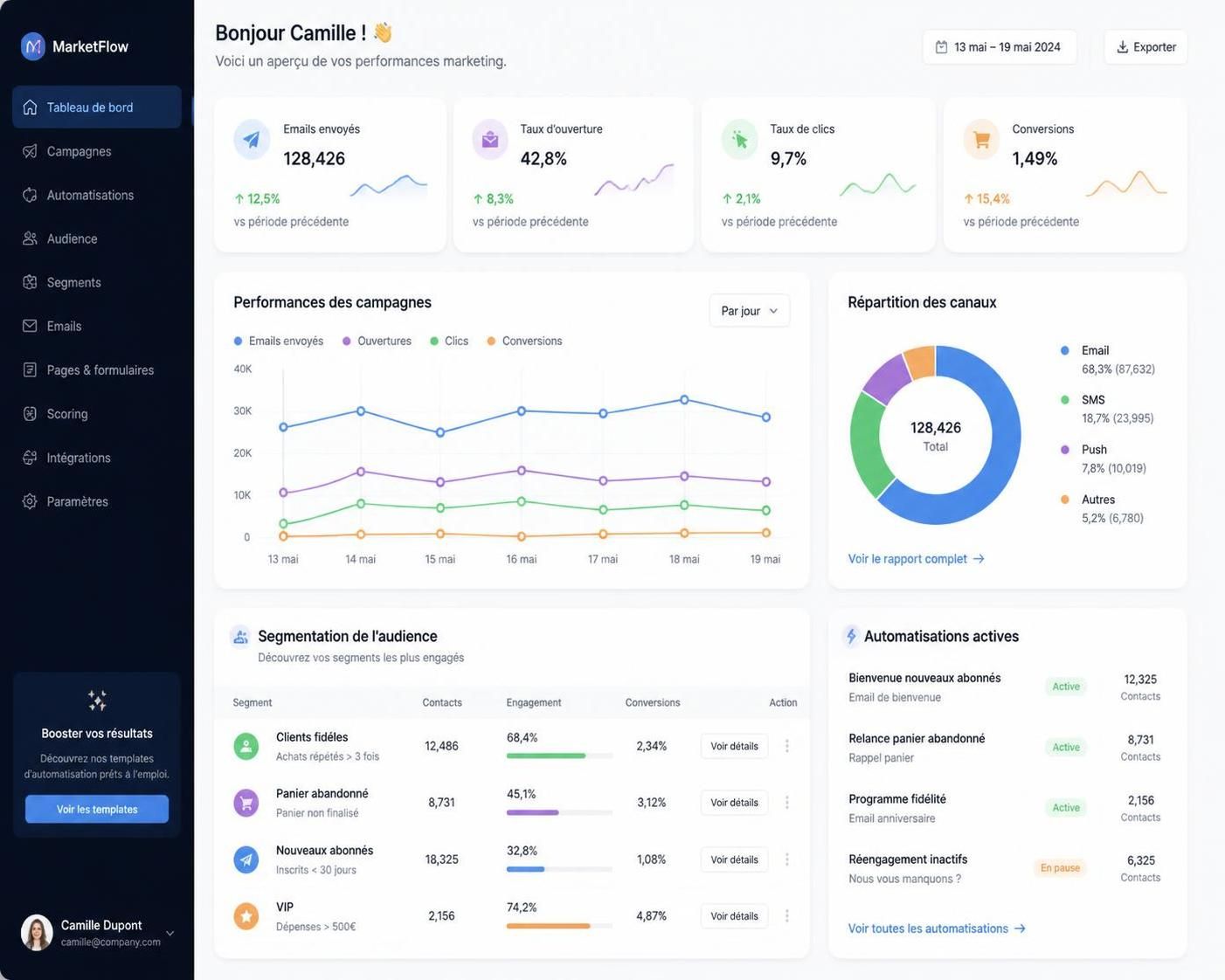Click the SMS legend color dot
Screen dimensions: 1225x980
1065,400
